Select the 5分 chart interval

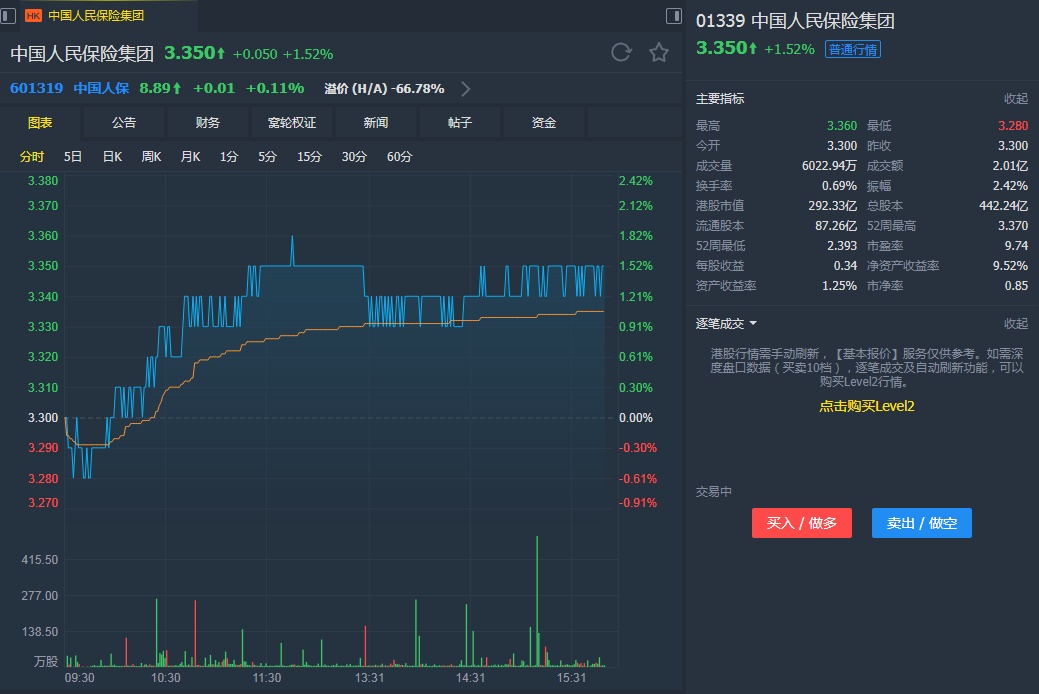267,157
